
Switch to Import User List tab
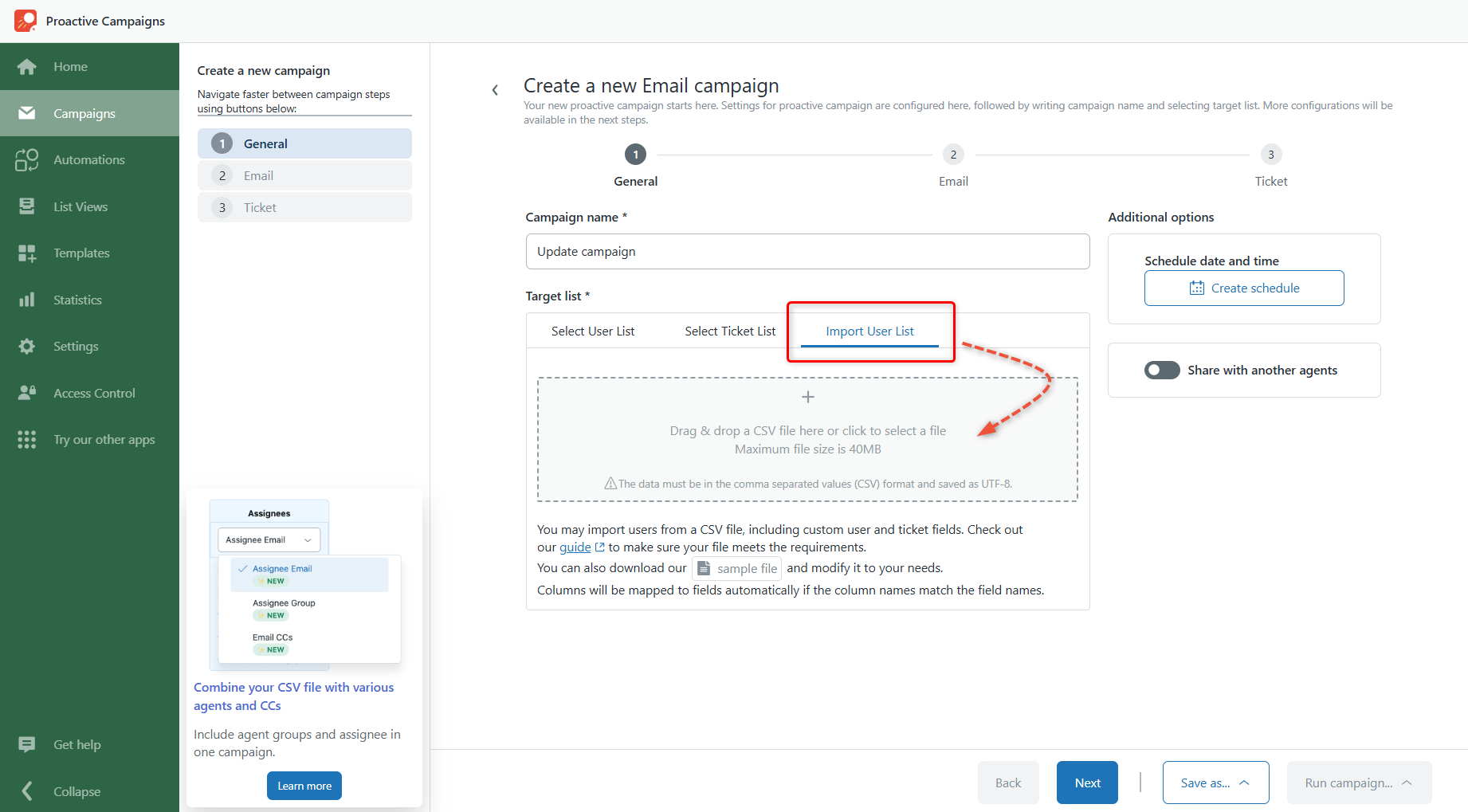[x=869, y=331]
